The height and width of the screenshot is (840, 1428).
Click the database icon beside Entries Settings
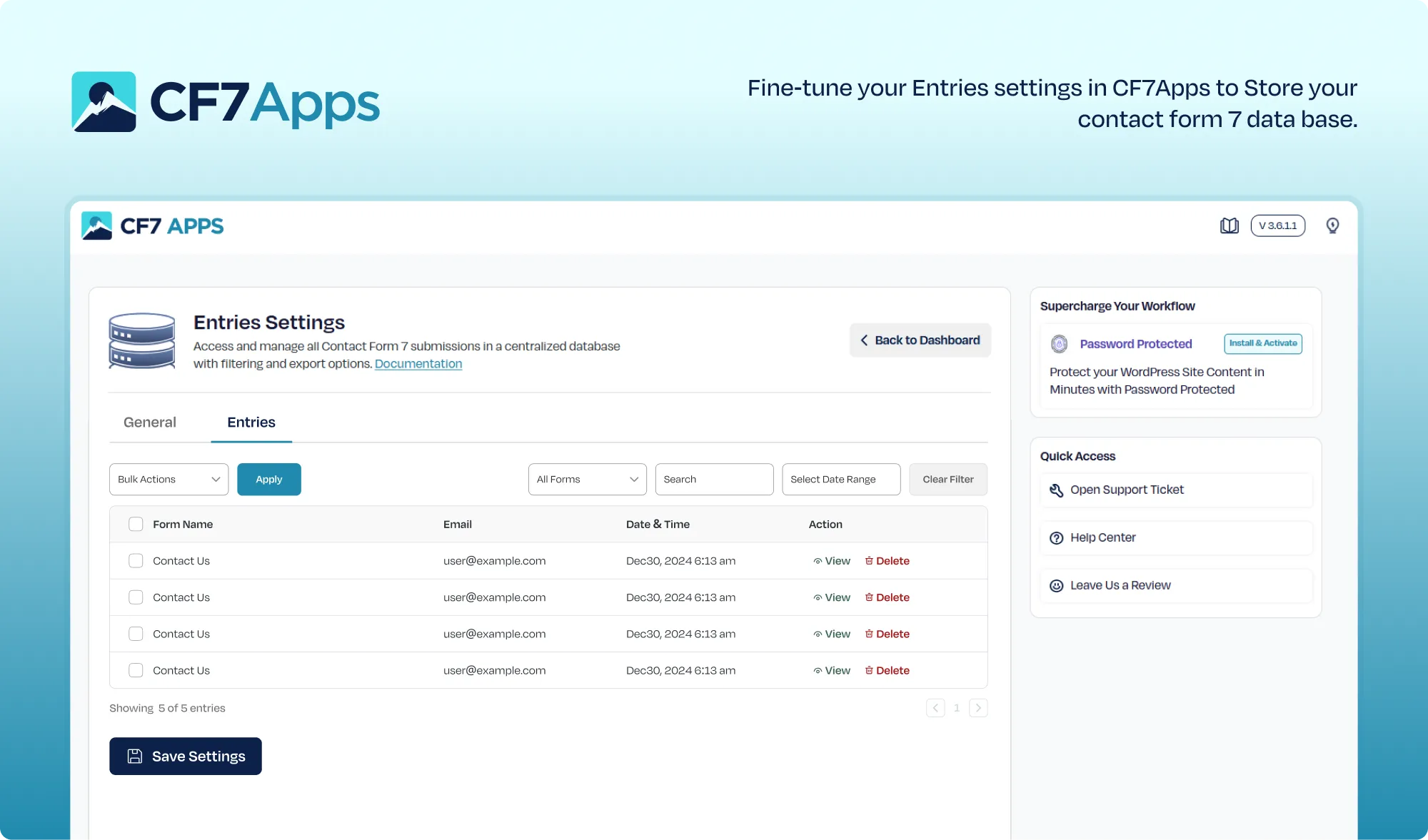pyautogui.click(x=142, y=341)
